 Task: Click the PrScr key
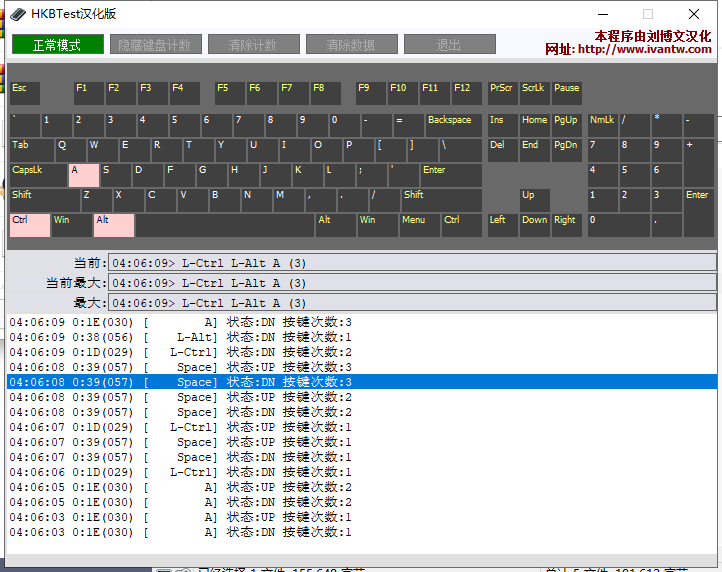[x=503, y=93]
